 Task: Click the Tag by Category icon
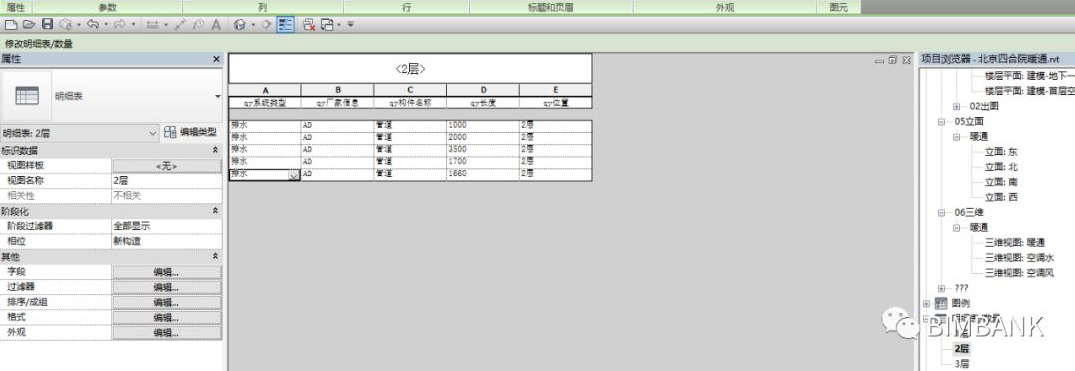198,25
